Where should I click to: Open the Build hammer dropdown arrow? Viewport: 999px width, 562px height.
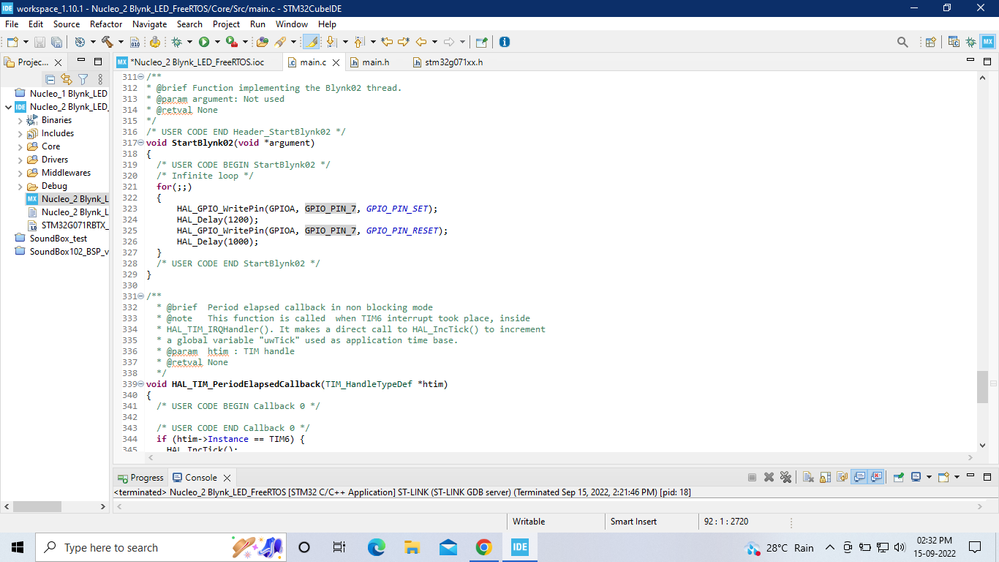pos(120,42)
